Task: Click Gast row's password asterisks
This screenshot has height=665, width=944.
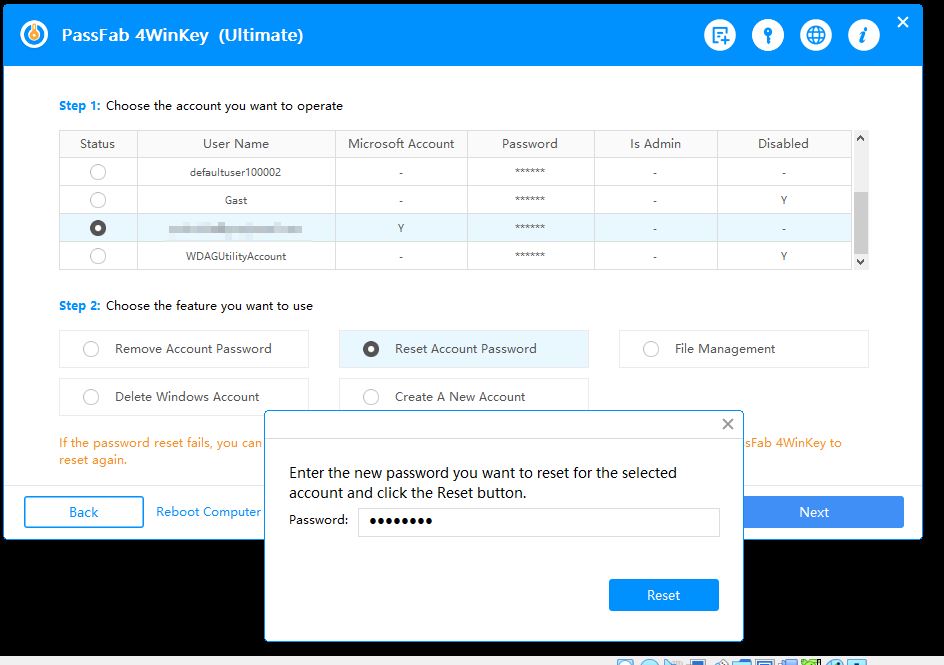Action: pyautogui.click(x=530, y=199)
